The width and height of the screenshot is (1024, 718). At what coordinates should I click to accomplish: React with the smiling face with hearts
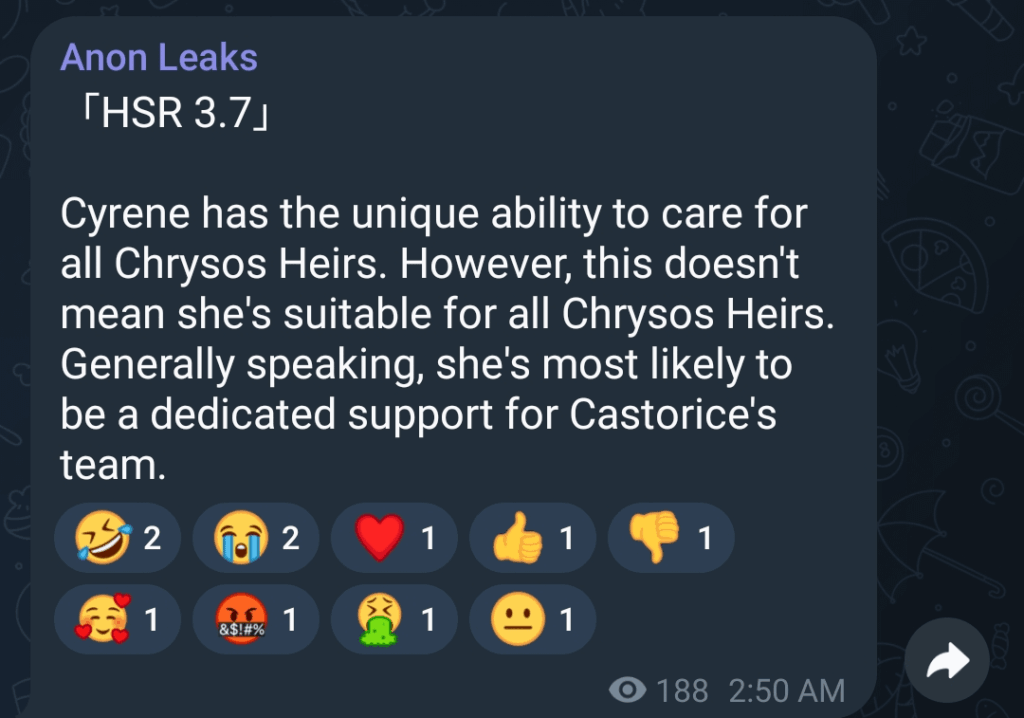[x=117, y=618]
